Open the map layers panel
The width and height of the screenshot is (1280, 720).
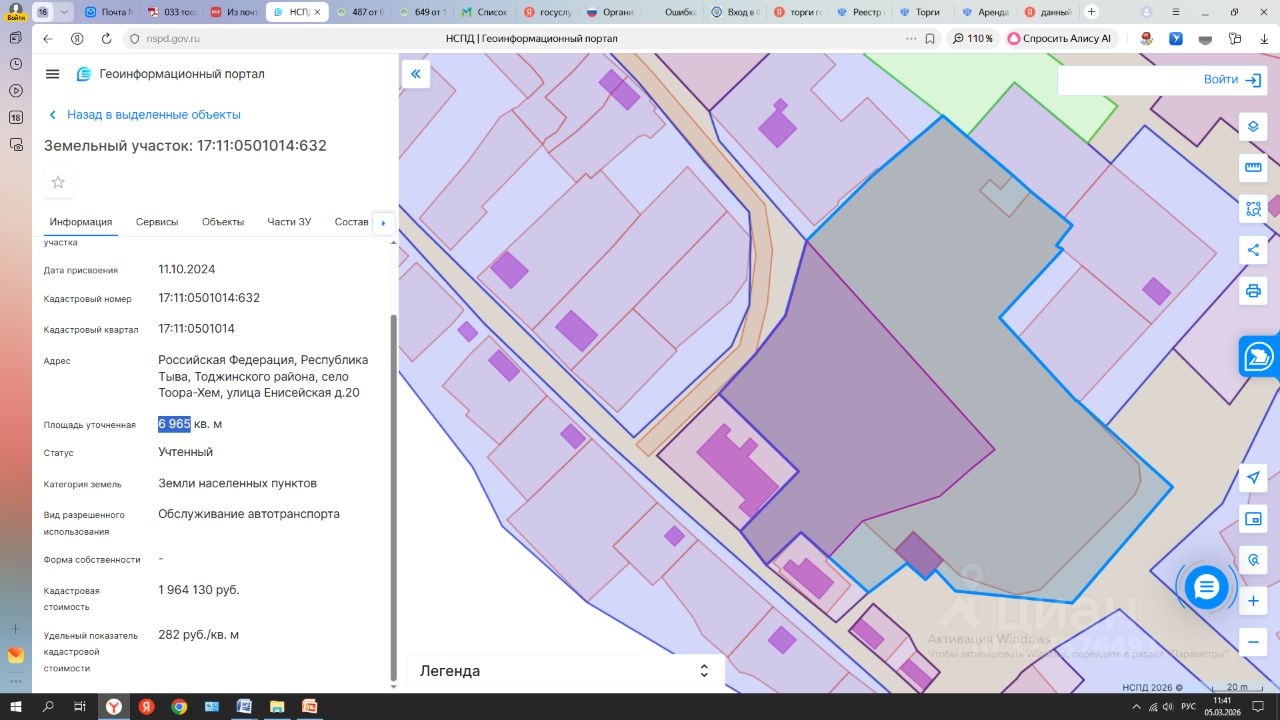point(1252,127)
